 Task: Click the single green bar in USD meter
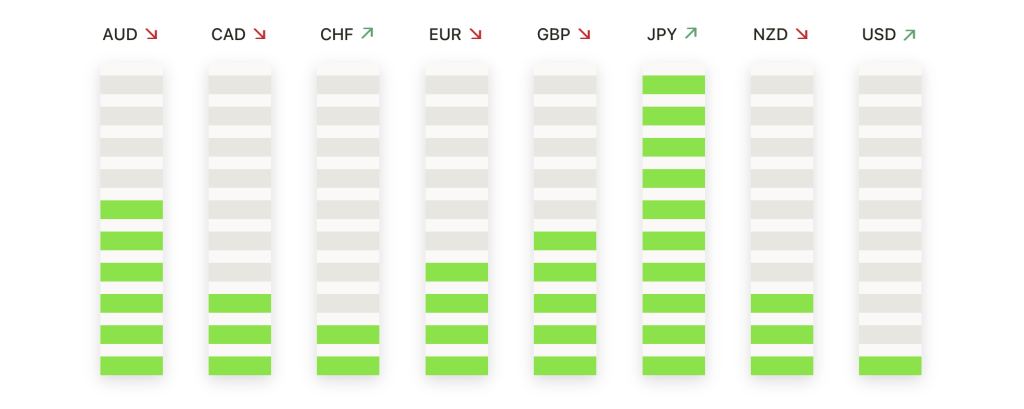(x=890, y=365)
